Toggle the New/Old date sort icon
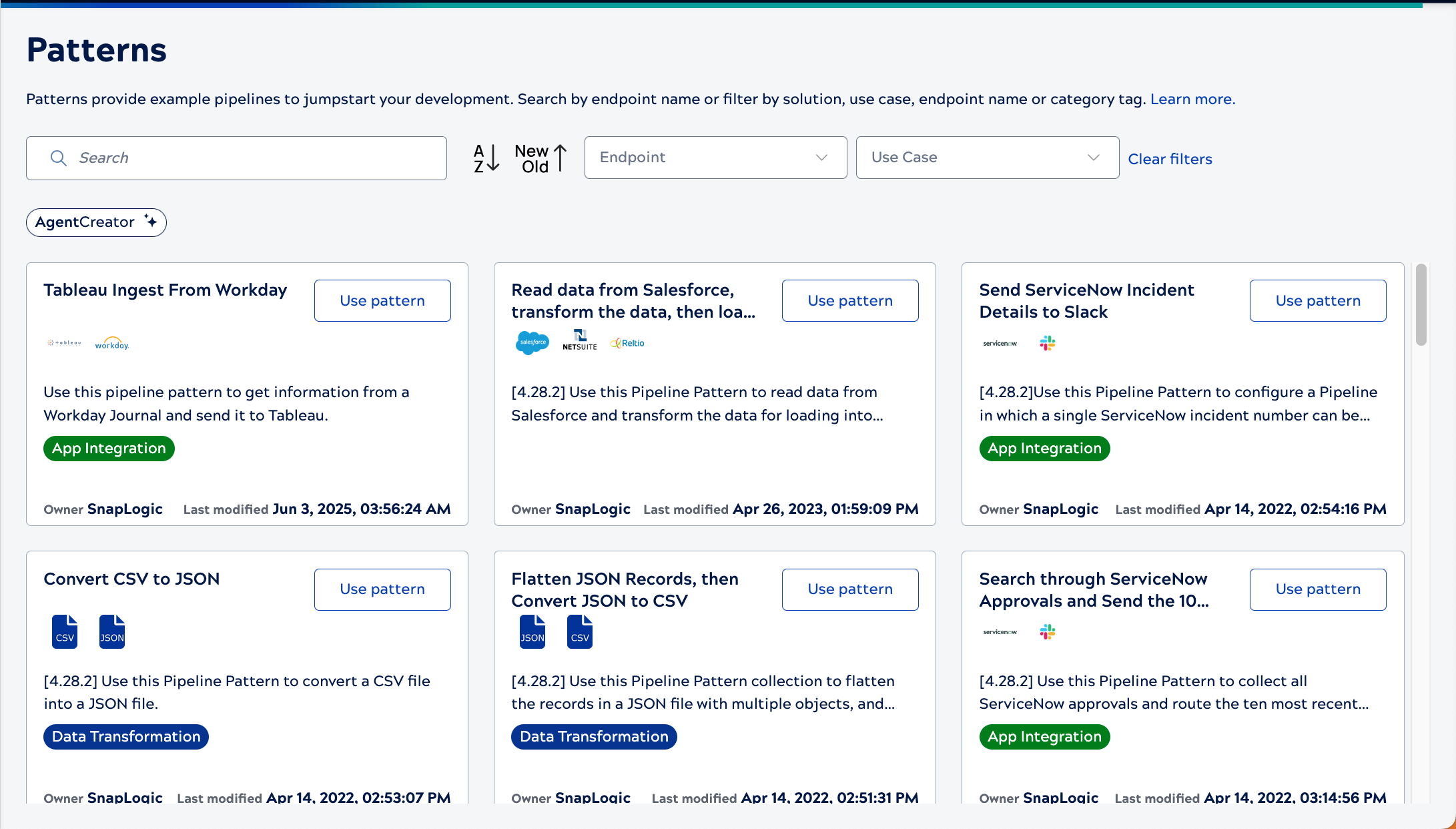The width and height of the screenshot is (1456, 829). [540, 158]
